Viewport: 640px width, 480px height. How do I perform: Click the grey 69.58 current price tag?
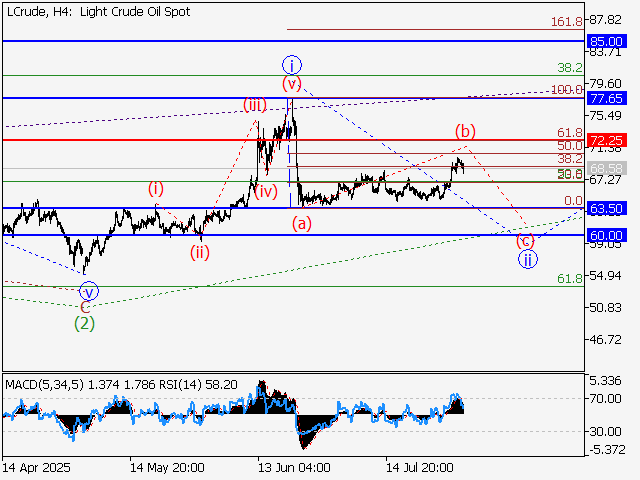(607, 168)
